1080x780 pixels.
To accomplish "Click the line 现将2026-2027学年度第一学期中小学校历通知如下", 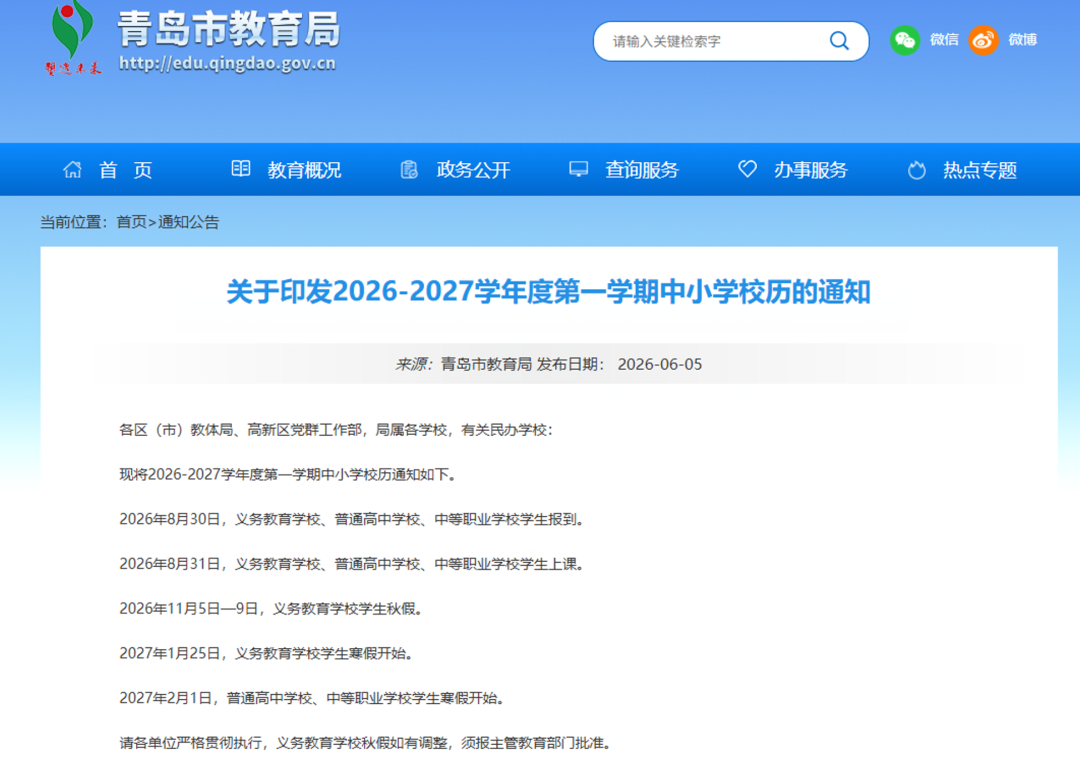I will click(287, 475).
